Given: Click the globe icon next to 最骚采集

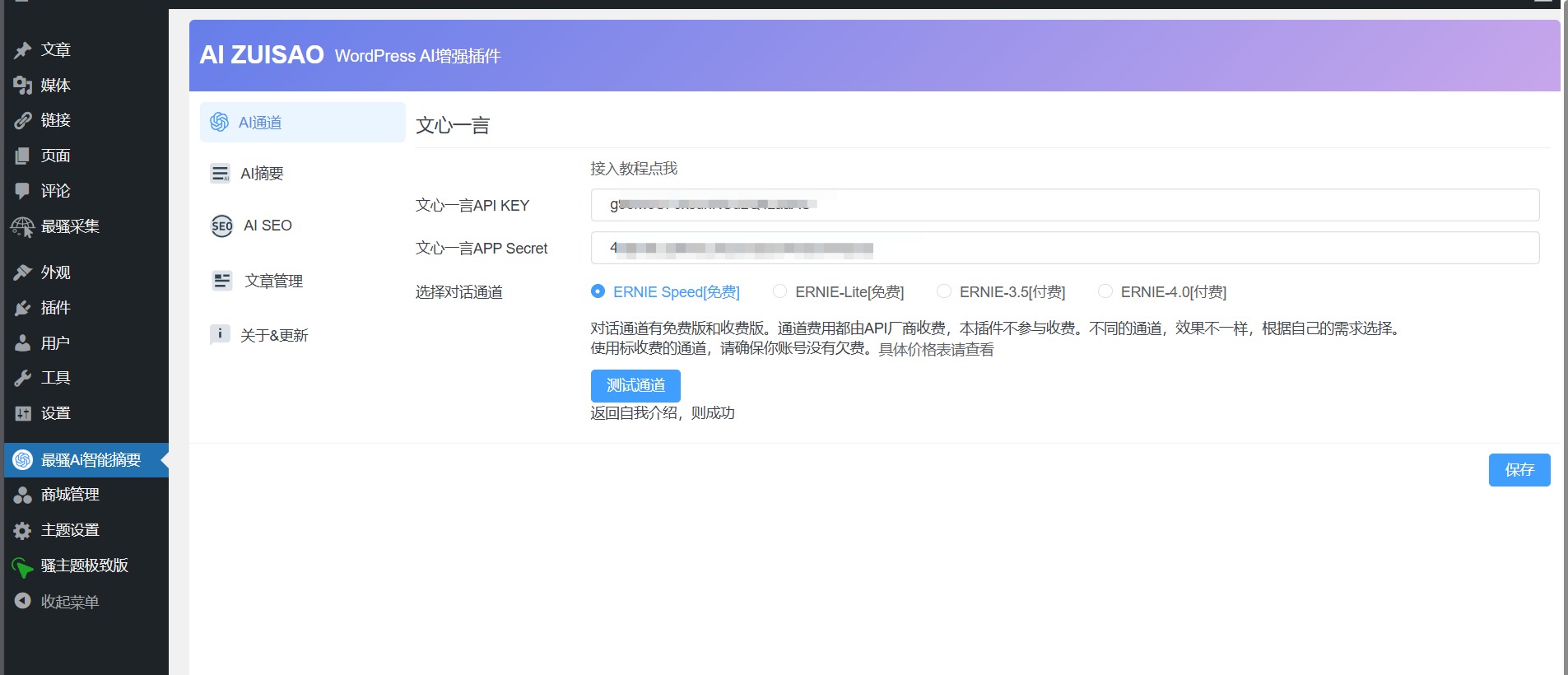Looking at the screenshot, I should pyautogui.click(x=23, y=227).
